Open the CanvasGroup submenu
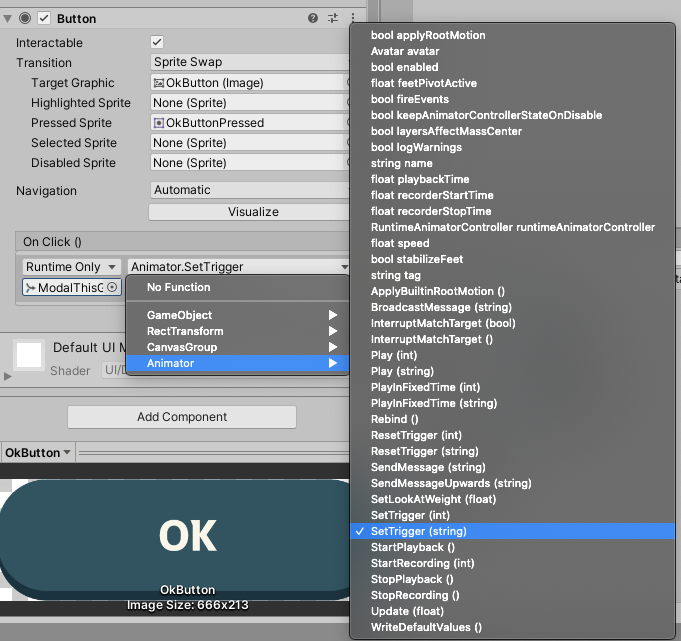The height and width of the screenshot is (641, 681). 238,347
